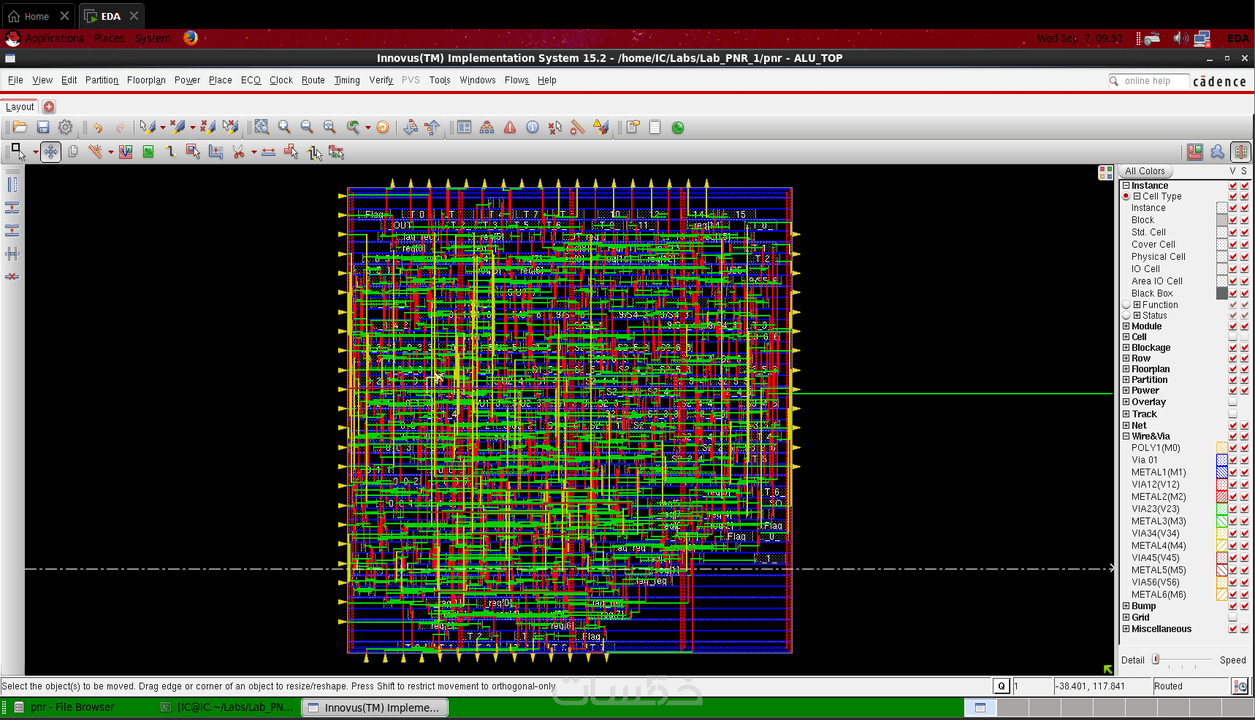
Task: Toggle visibility checkbox for Block cells
Action: click(x=1233, y=220)
